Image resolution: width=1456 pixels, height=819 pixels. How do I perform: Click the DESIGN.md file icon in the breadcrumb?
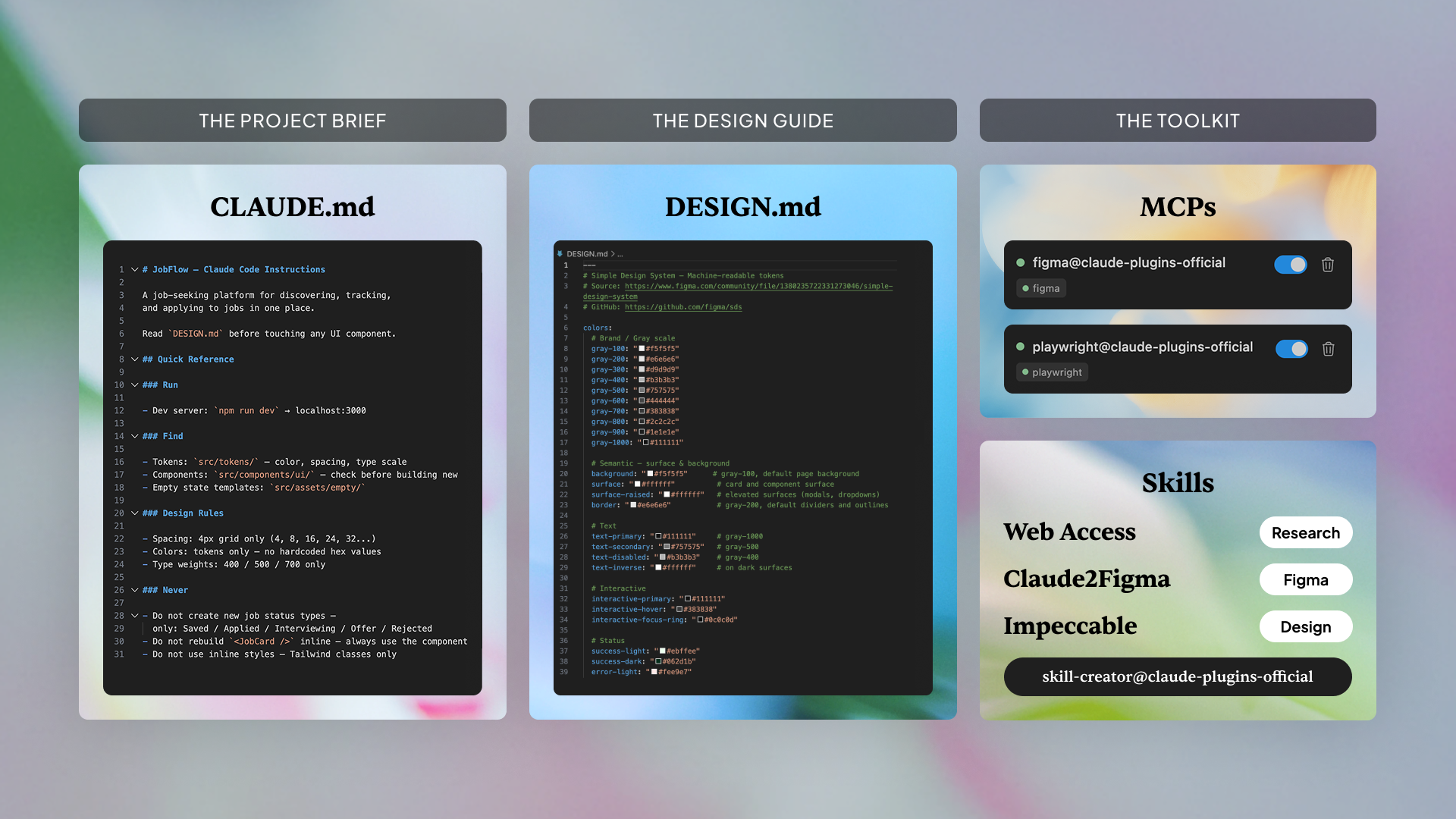click(560, 254)
